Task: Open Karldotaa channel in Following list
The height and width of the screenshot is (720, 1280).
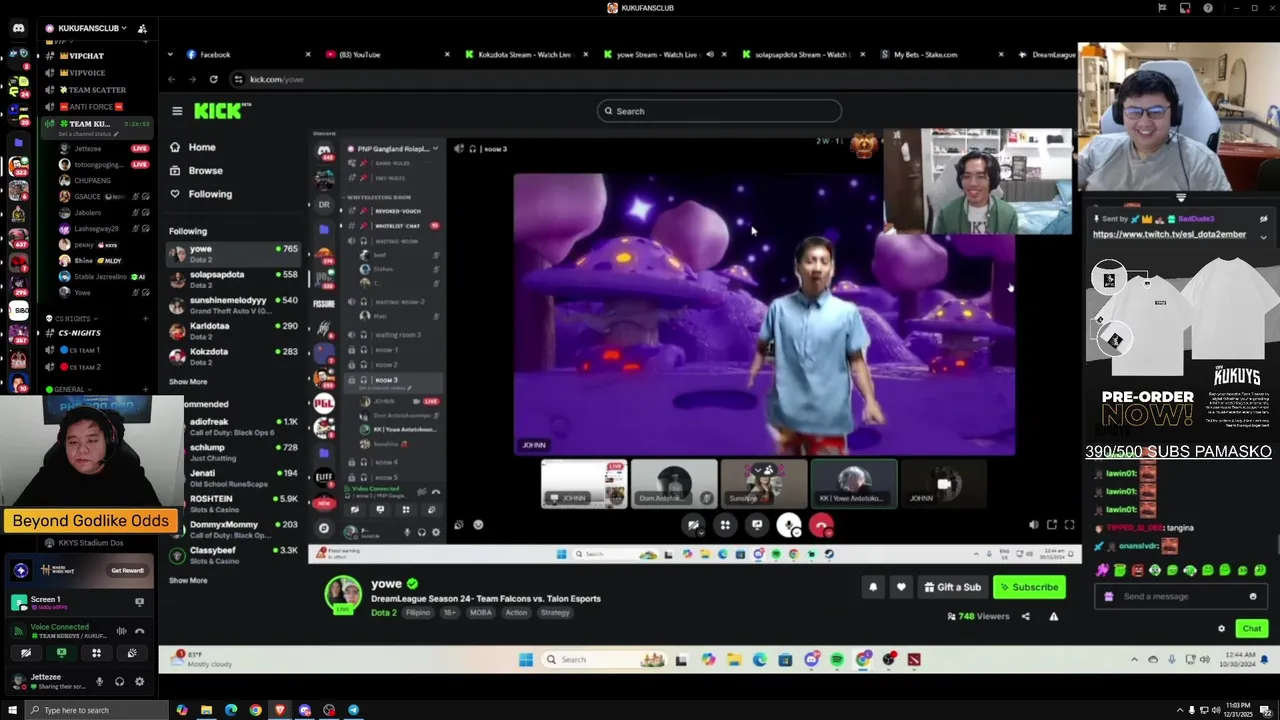Action: [234, 331]
